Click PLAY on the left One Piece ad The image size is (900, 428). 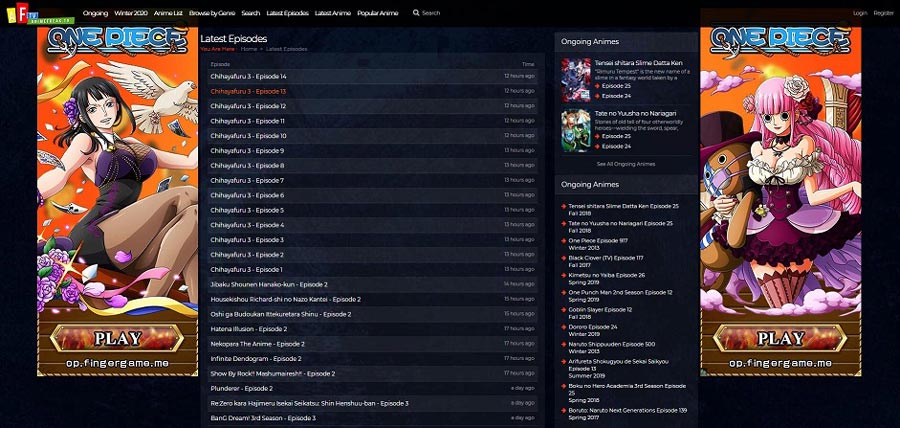tap(117, 337)
